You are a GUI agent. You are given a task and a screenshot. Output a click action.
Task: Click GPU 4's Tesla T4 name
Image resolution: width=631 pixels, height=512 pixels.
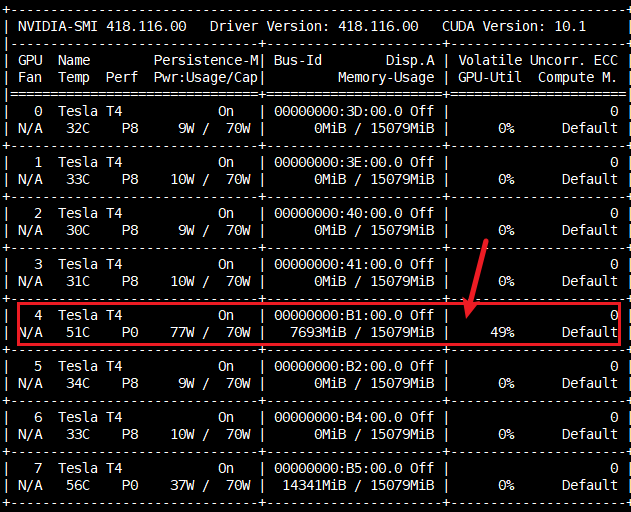[90, 315]
